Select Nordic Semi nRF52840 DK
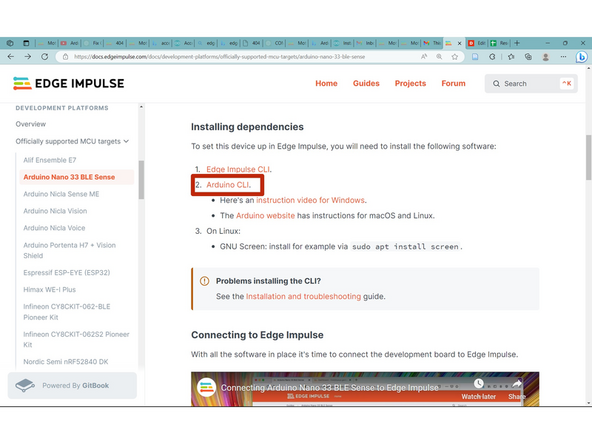The image size is (592, 444). (x=66, y=362)
